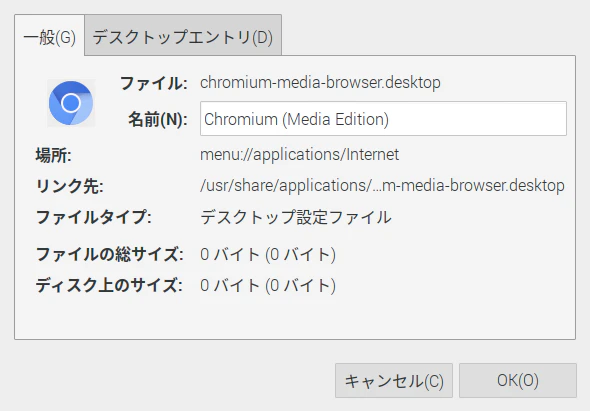Cancel with the キャンセル(C) button

[x=394, y=381]
